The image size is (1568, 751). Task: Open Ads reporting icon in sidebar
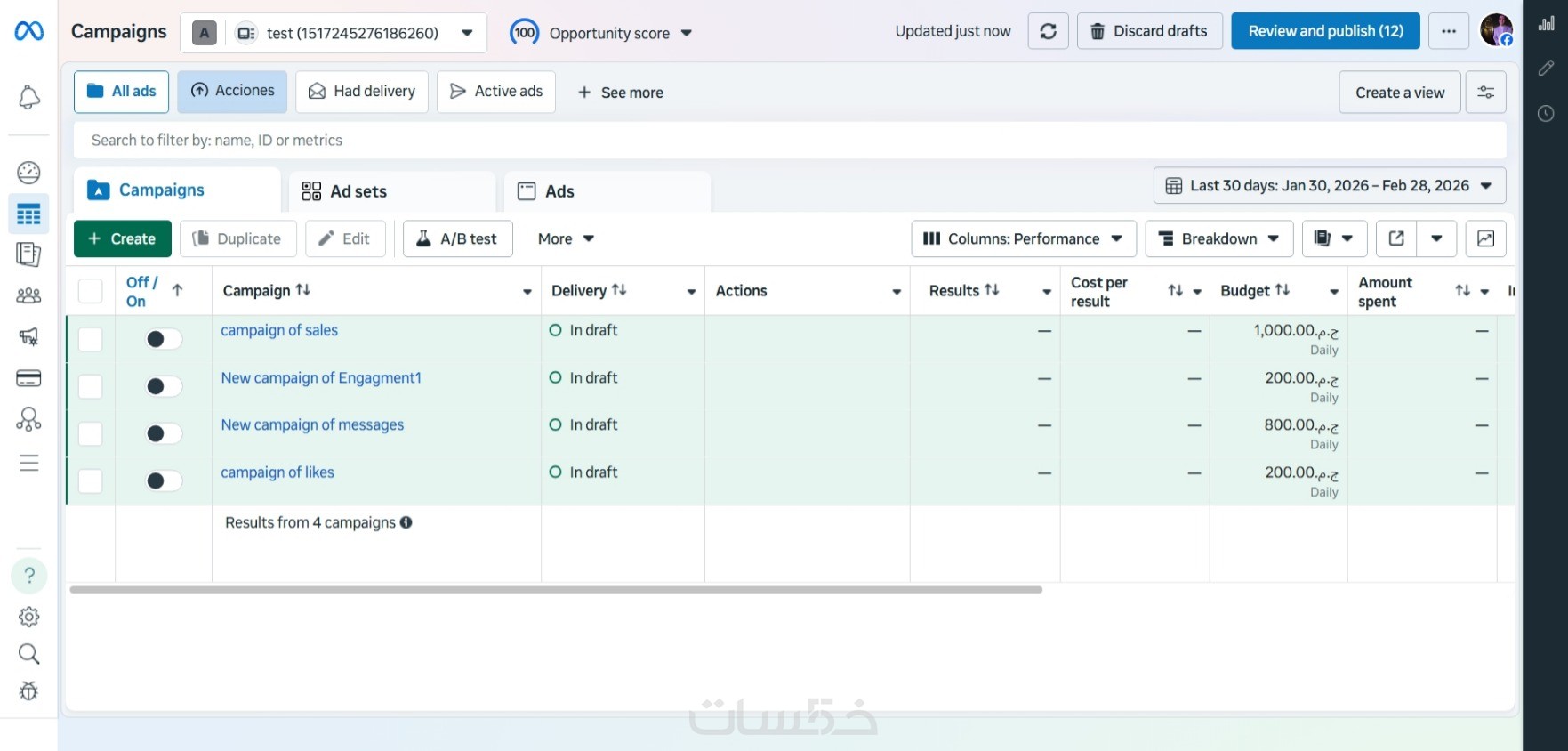pyautogui.click(x=28, y=254)
